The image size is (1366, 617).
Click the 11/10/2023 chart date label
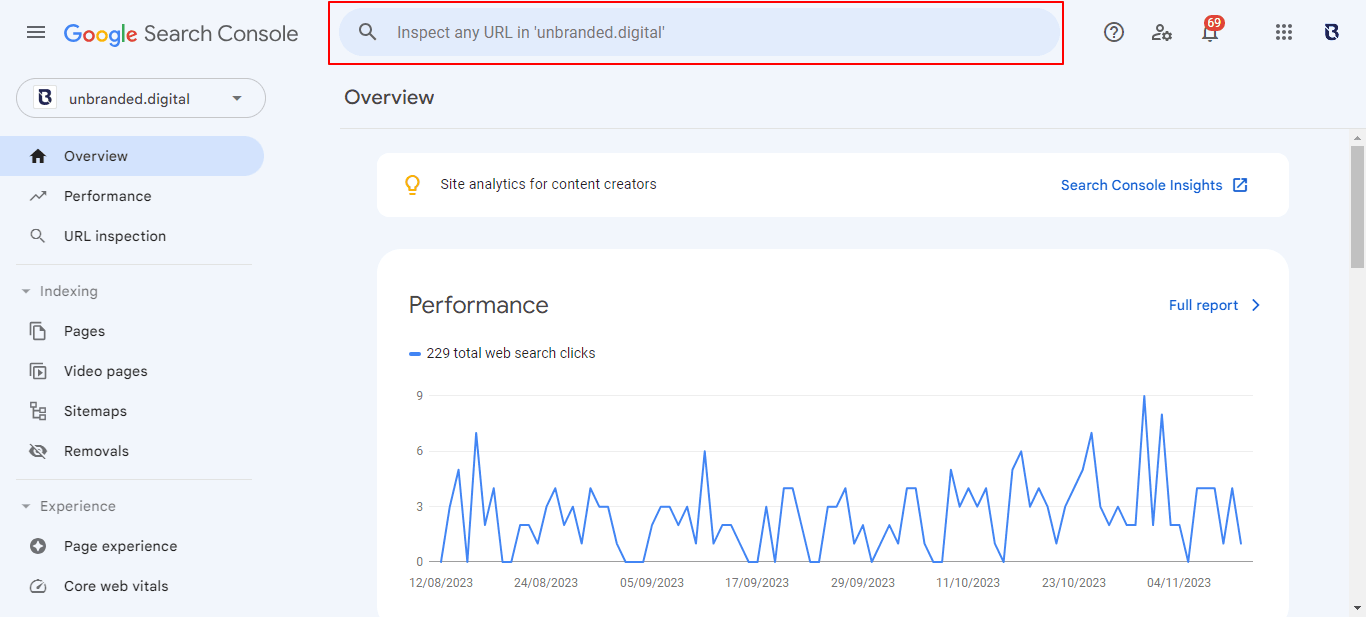click(968, 582)
